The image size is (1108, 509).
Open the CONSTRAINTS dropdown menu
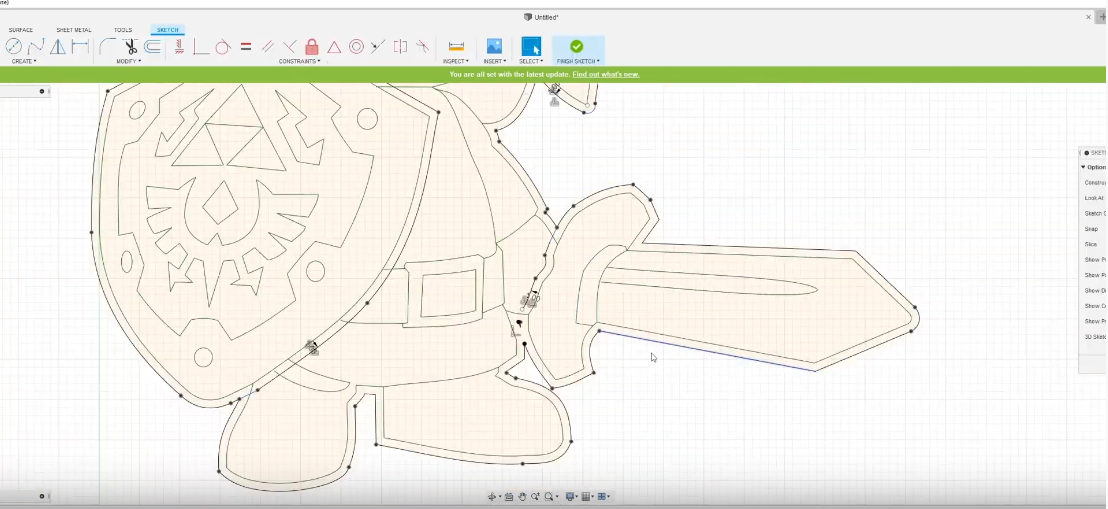pyautogui.click(x=300, y=62)
